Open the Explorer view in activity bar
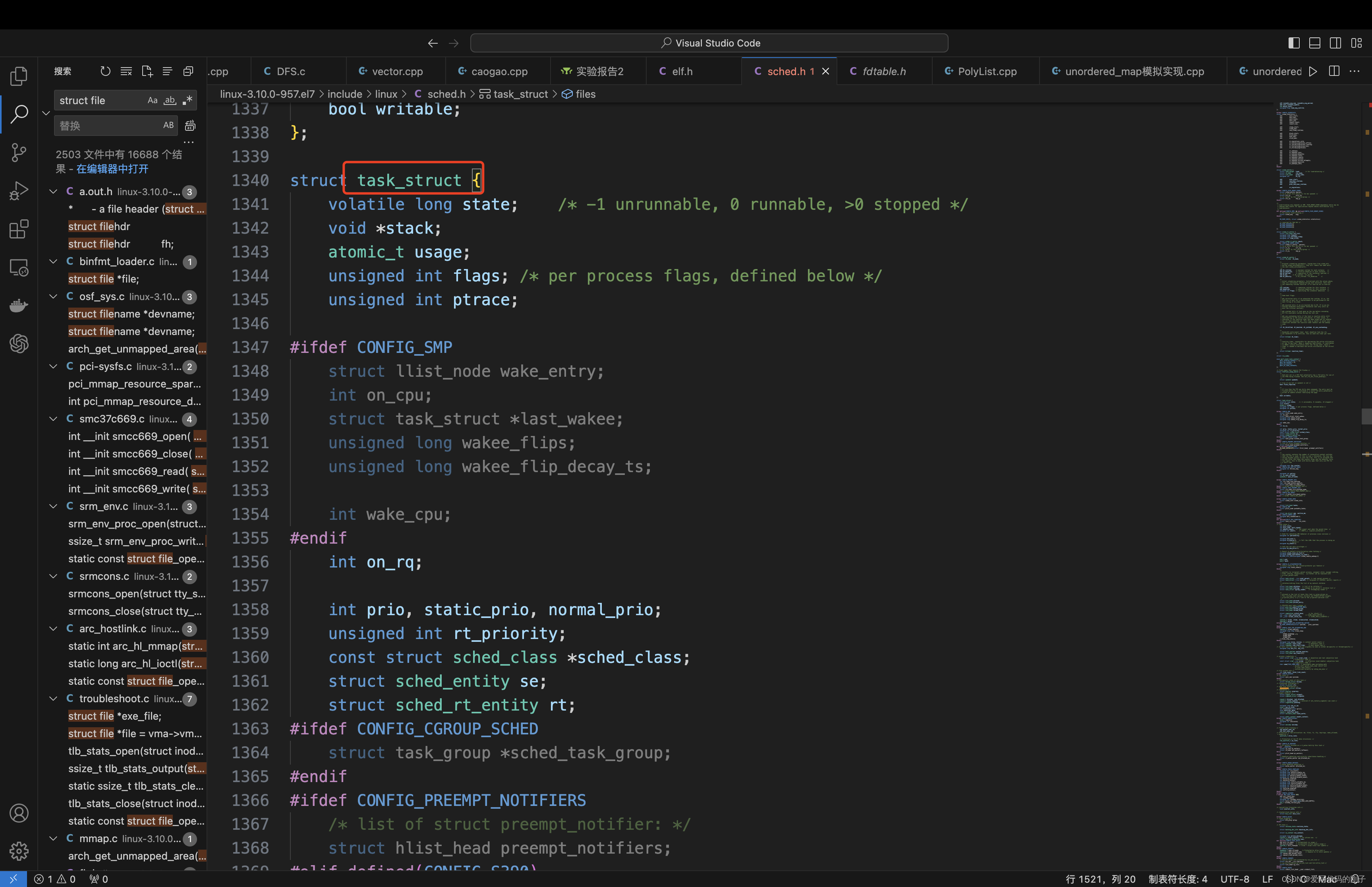 click(19, 76)
